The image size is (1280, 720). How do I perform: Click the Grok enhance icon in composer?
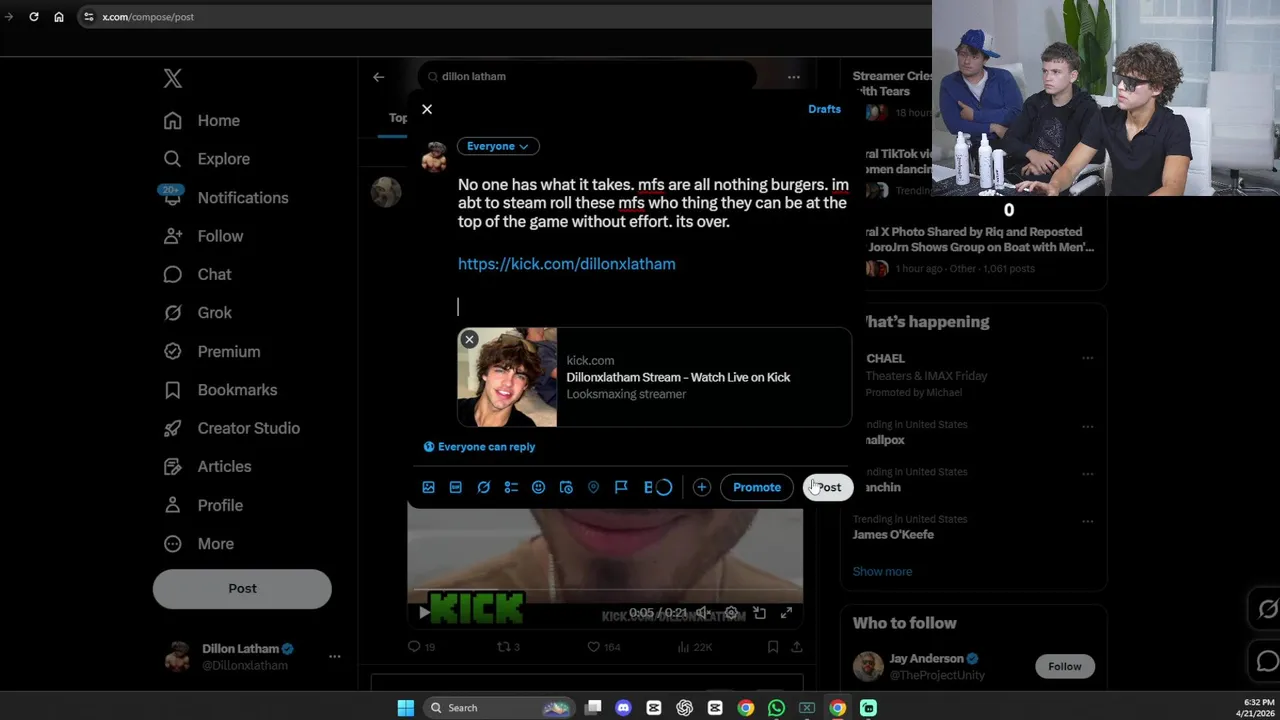coord(484,487)
